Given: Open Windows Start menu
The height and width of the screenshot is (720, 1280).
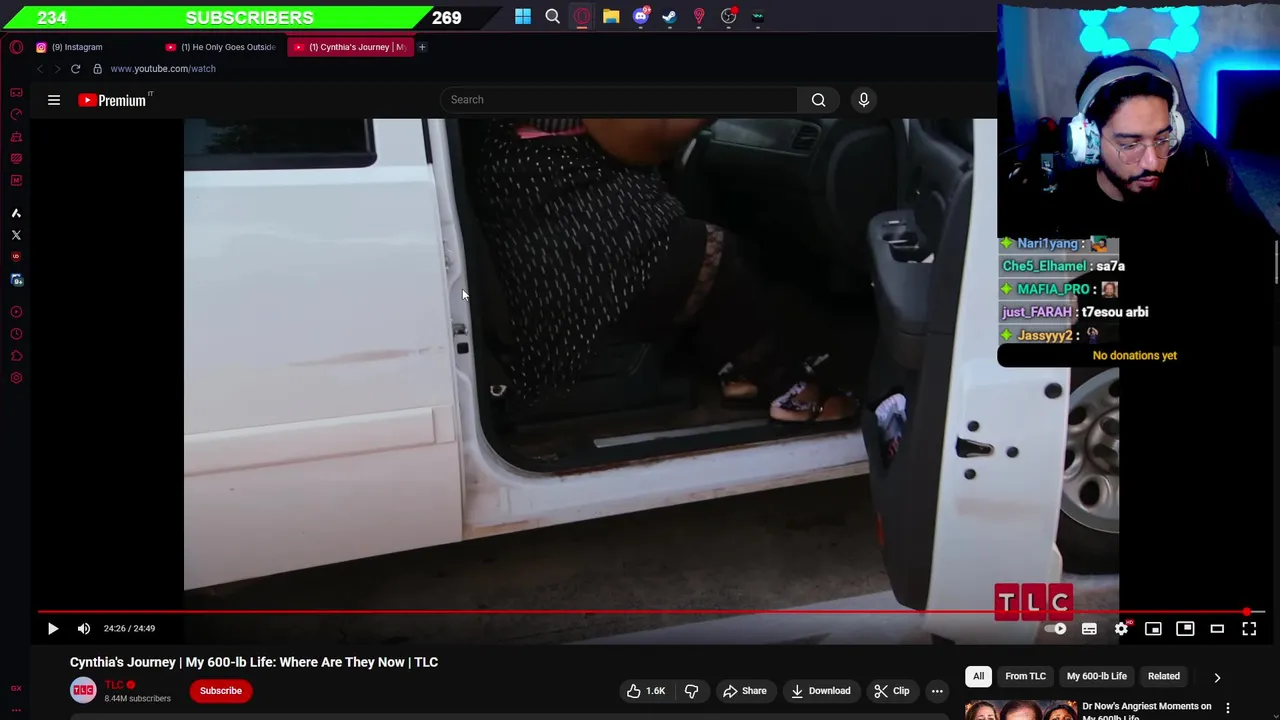Looking at the screenshot, I should pyautogui.click(x=523, y=16).
